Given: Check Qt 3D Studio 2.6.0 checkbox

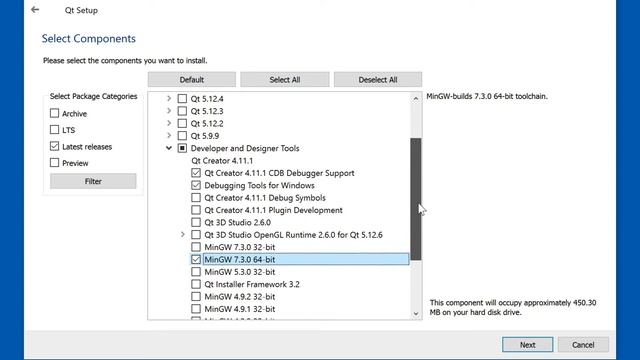Looking at the screenshot, I should click(x=196, y=222).
